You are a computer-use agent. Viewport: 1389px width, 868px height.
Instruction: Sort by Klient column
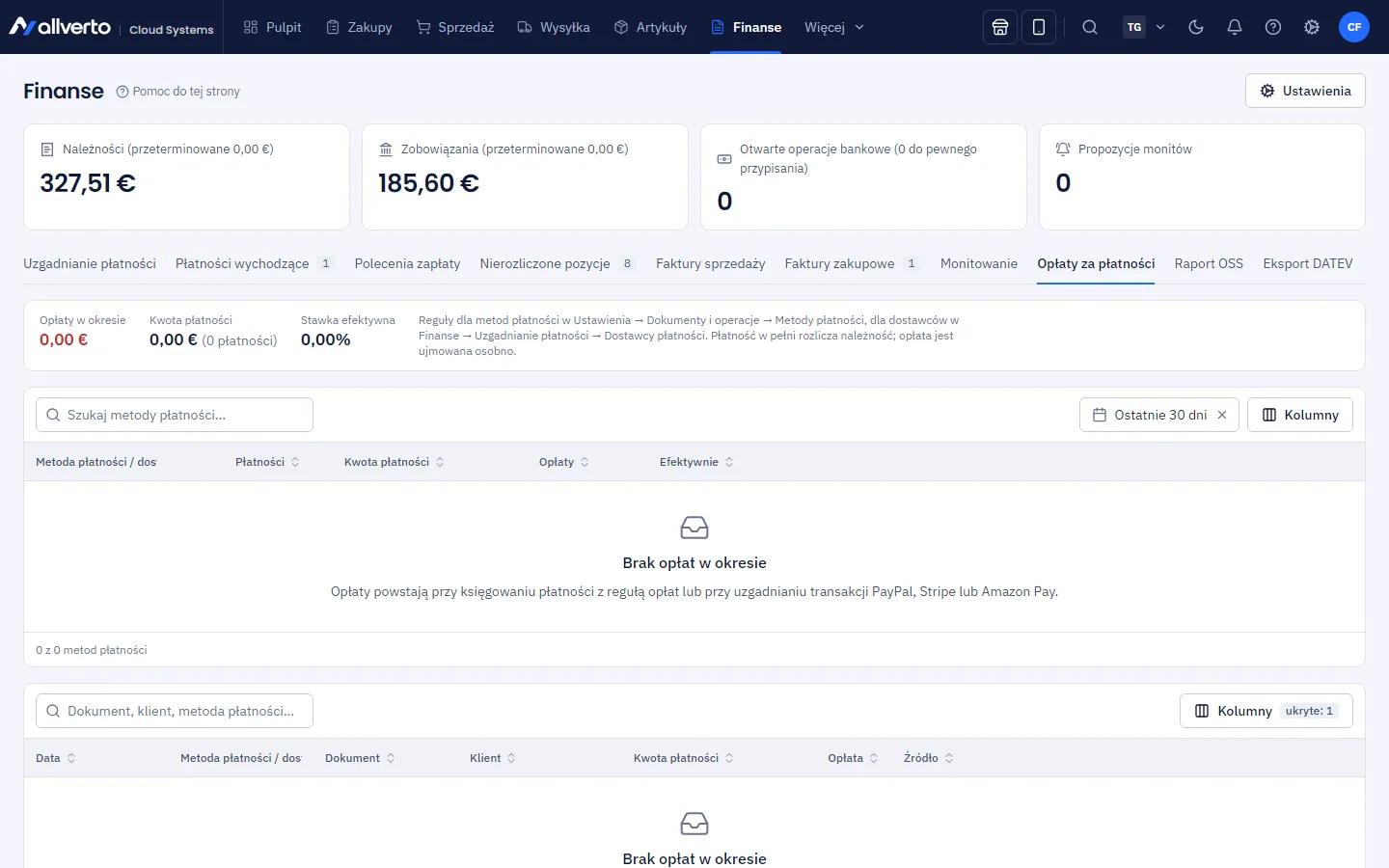coord(493,758)
